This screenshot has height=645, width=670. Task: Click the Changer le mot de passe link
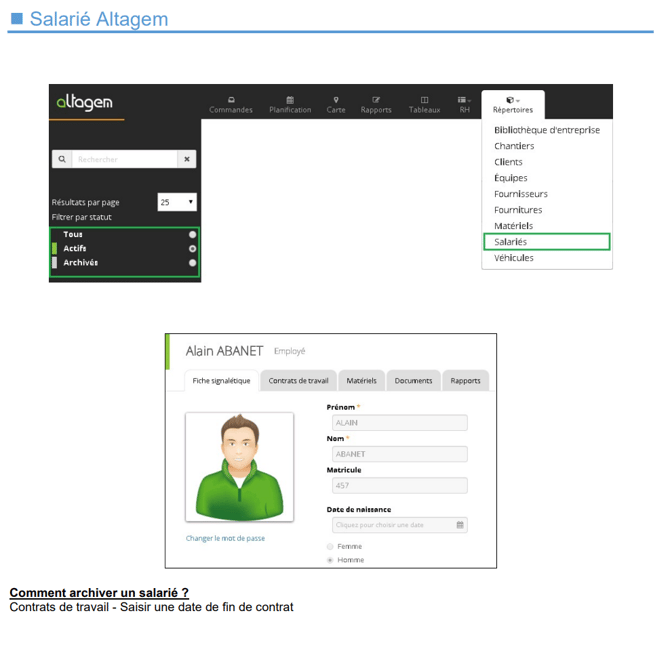(225, 538)
